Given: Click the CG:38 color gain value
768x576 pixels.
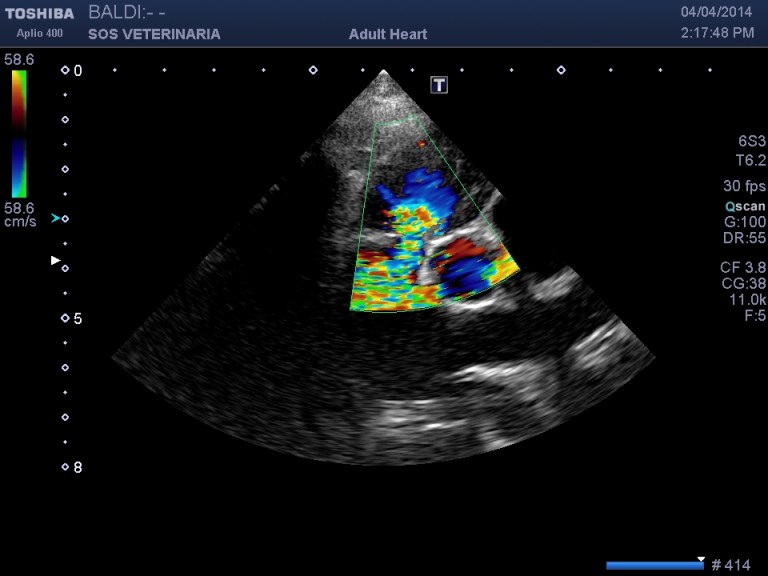Looking at the screenshot, I should click(x=744, y=284).
